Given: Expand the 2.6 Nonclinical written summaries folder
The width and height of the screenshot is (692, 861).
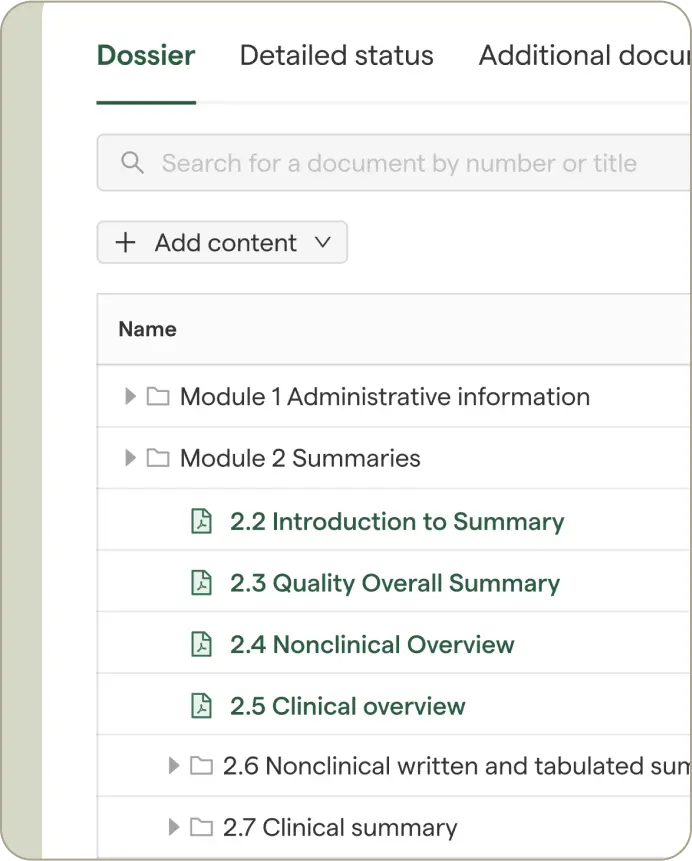Looking at the screenshot, I should pos(174,766).
